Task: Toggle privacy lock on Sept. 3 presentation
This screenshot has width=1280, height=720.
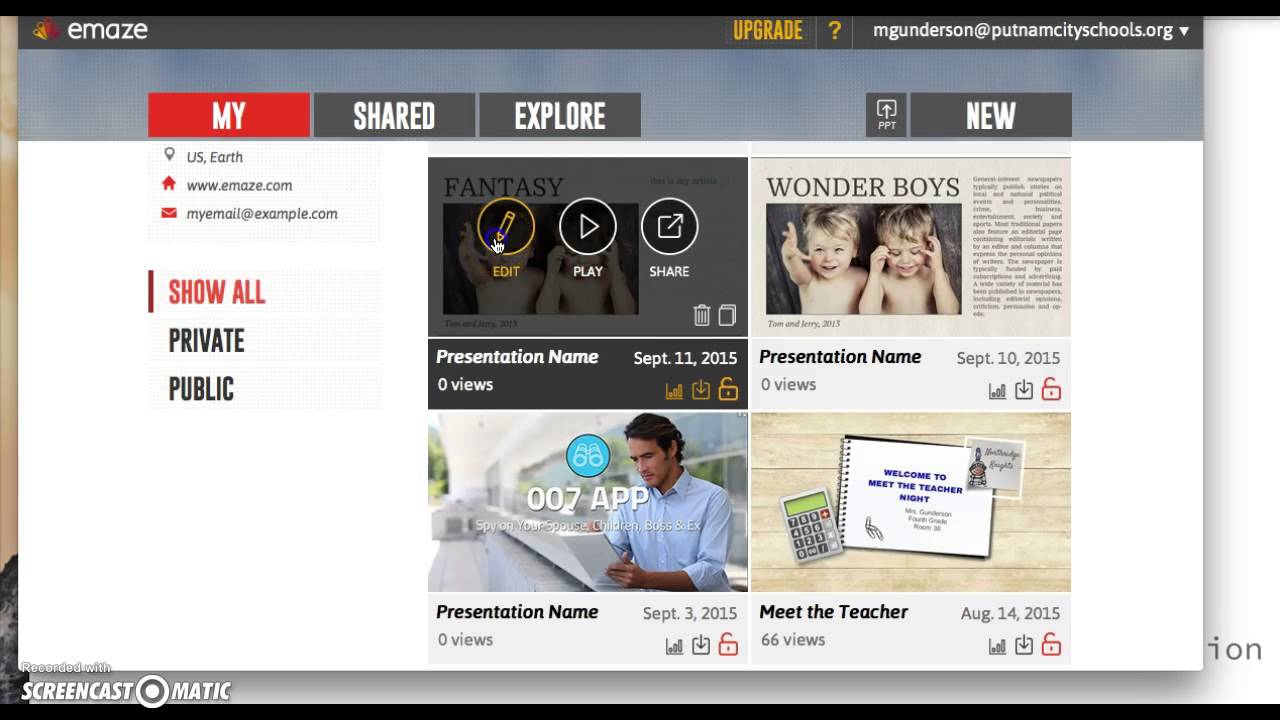Action: [728, 646]
